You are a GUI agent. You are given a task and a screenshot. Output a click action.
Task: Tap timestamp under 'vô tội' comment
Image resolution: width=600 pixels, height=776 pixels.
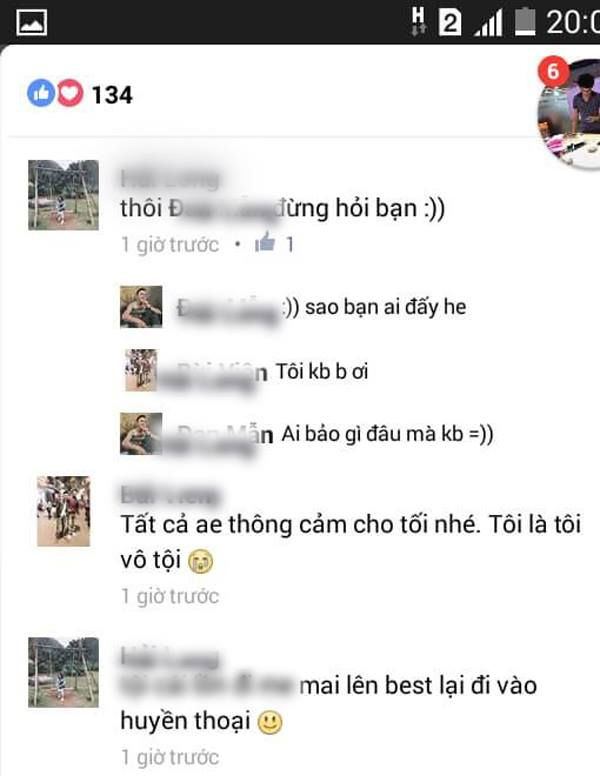[170, 596]
